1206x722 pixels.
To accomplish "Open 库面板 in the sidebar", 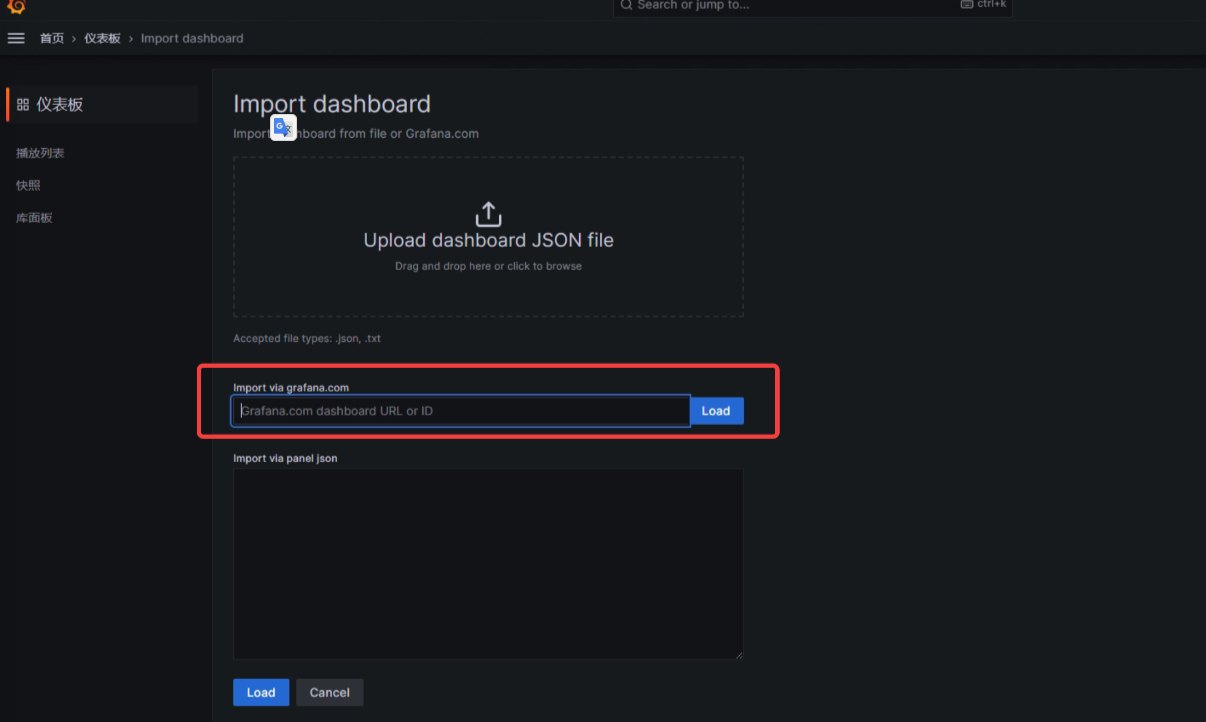I will click(34, 217).
